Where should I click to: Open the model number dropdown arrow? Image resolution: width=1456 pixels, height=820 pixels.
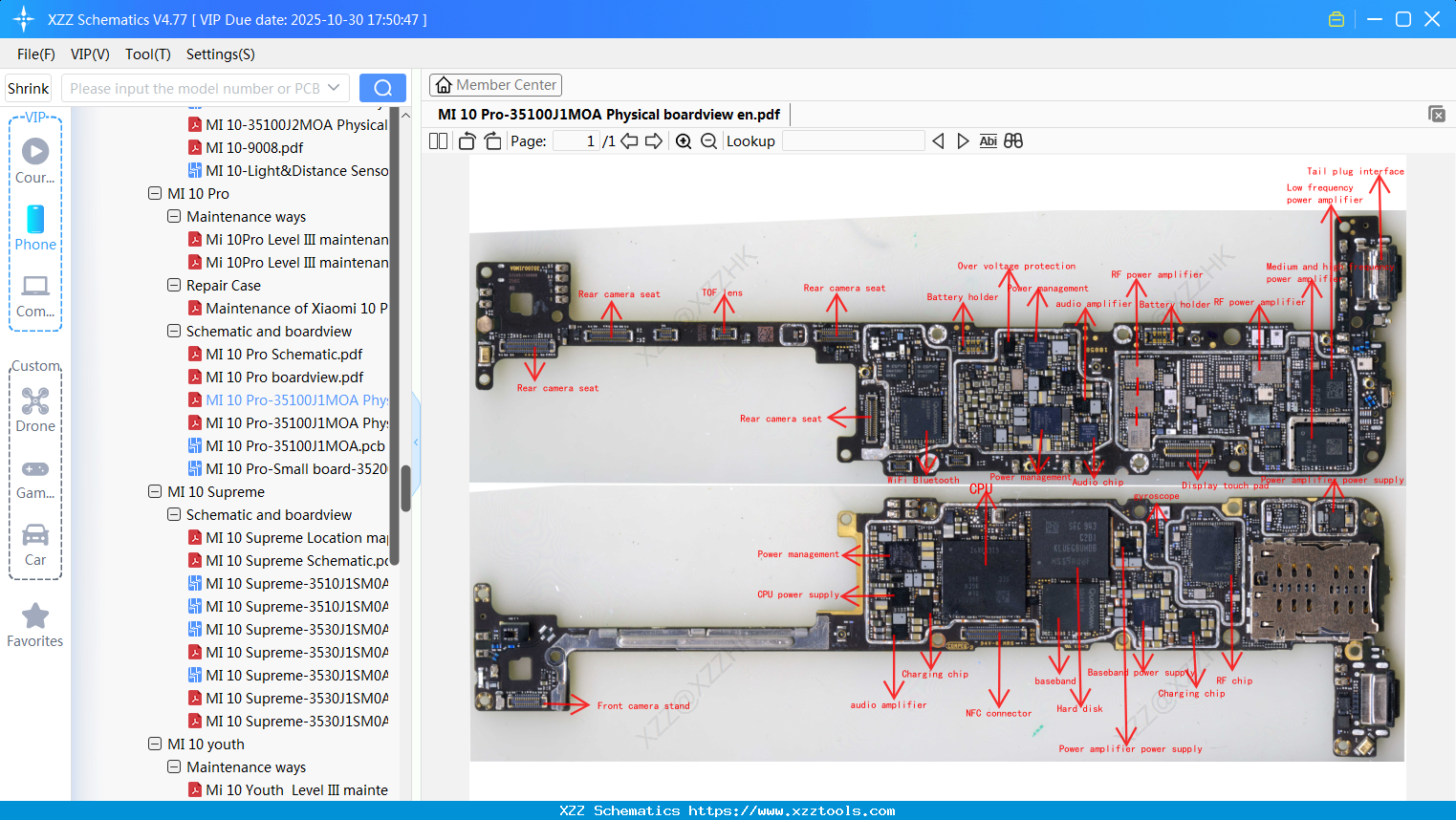[x=334, y=86]
